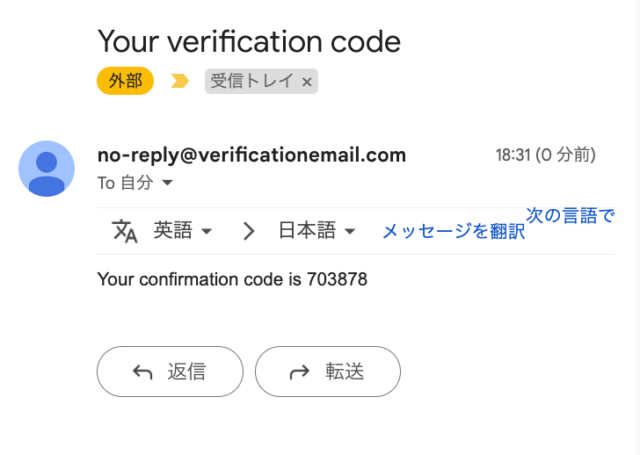Click the yellow 外部 badge
640x455 pixels.
(x=125, y=81)
